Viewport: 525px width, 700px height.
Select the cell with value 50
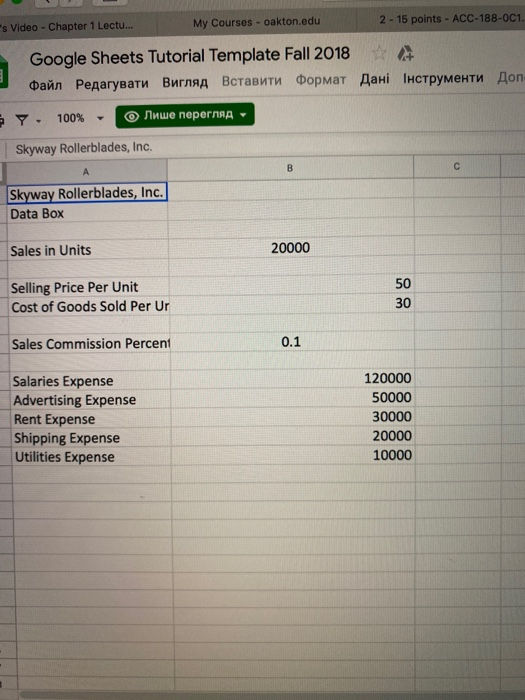tap(292, 284)
